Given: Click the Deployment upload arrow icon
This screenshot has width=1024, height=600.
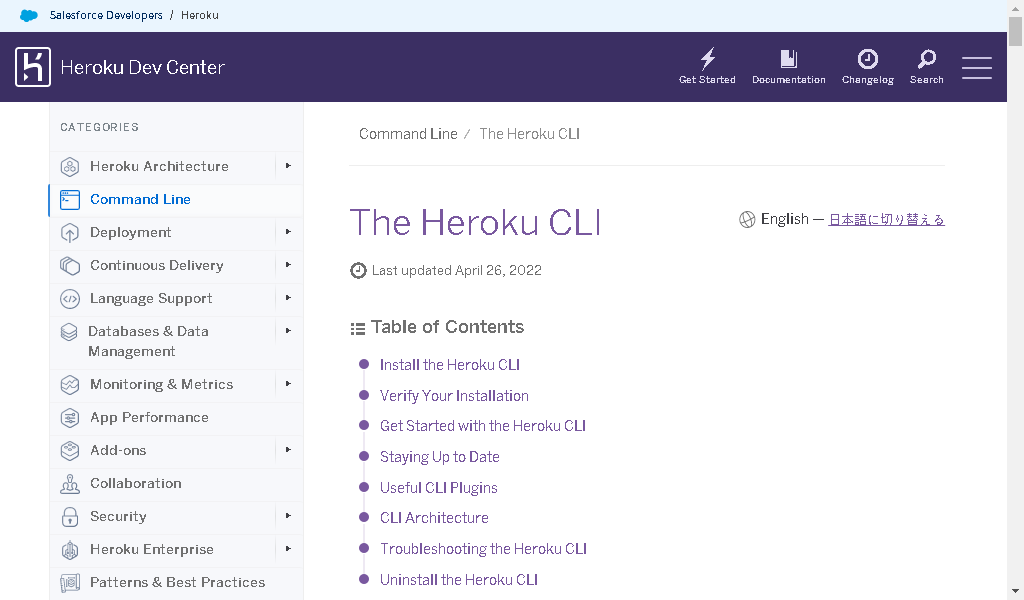Looking at the screenshot, I should 70,232.
